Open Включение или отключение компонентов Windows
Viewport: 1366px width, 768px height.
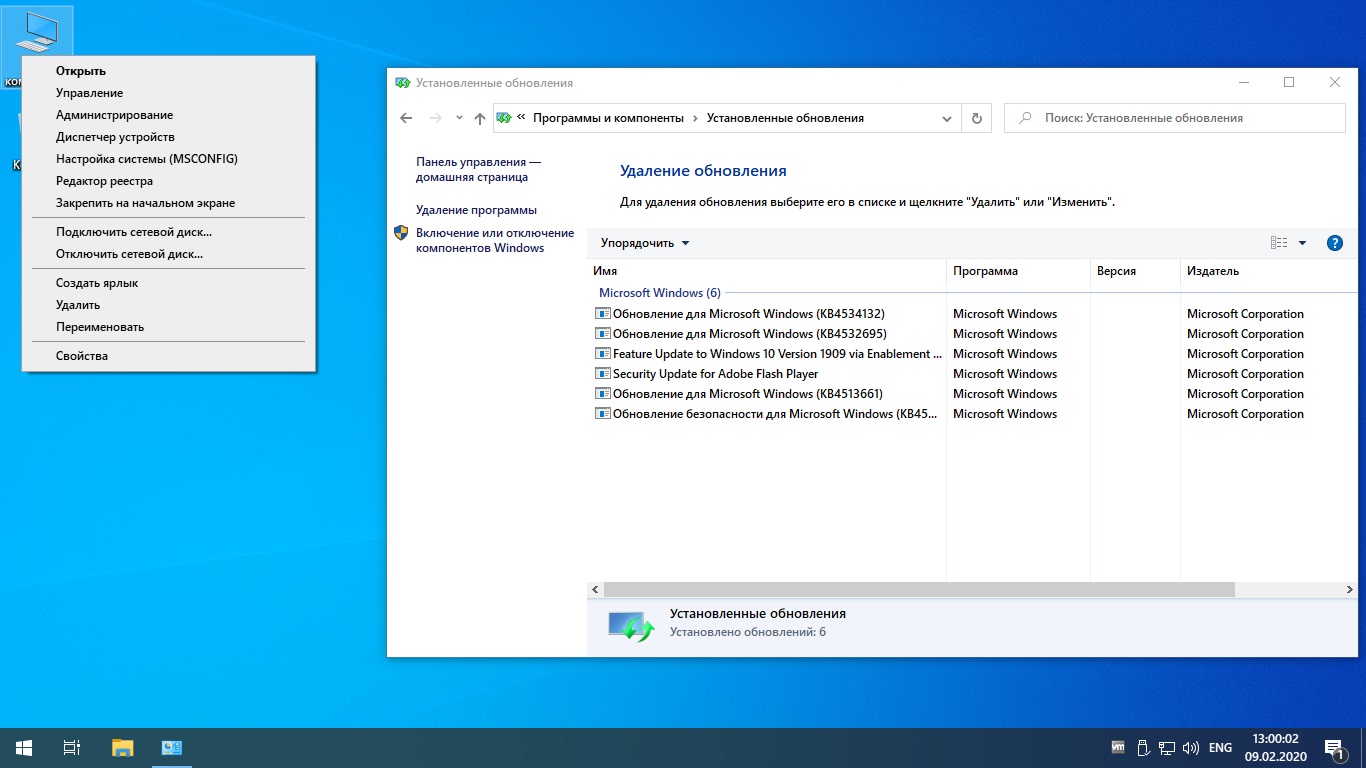(495, 240)
